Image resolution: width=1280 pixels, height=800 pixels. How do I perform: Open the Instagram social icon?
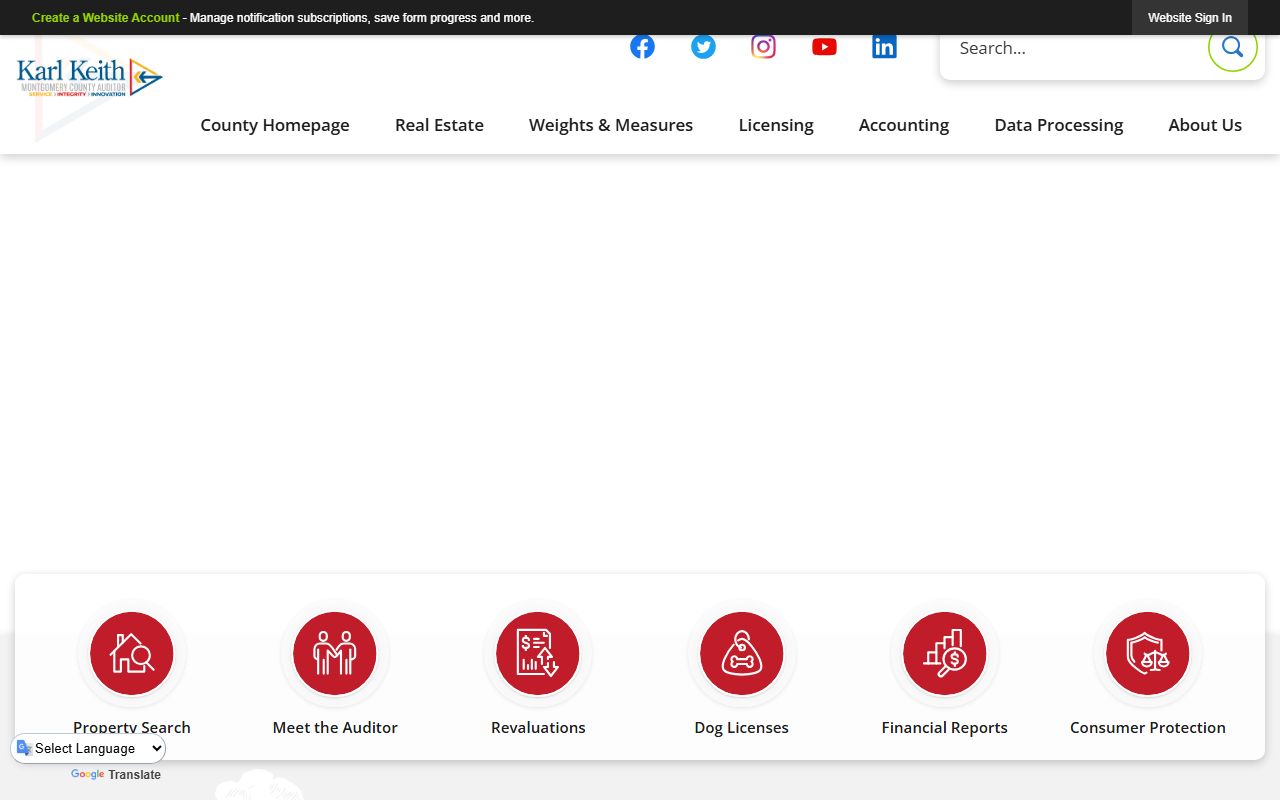tap(763, 47)
